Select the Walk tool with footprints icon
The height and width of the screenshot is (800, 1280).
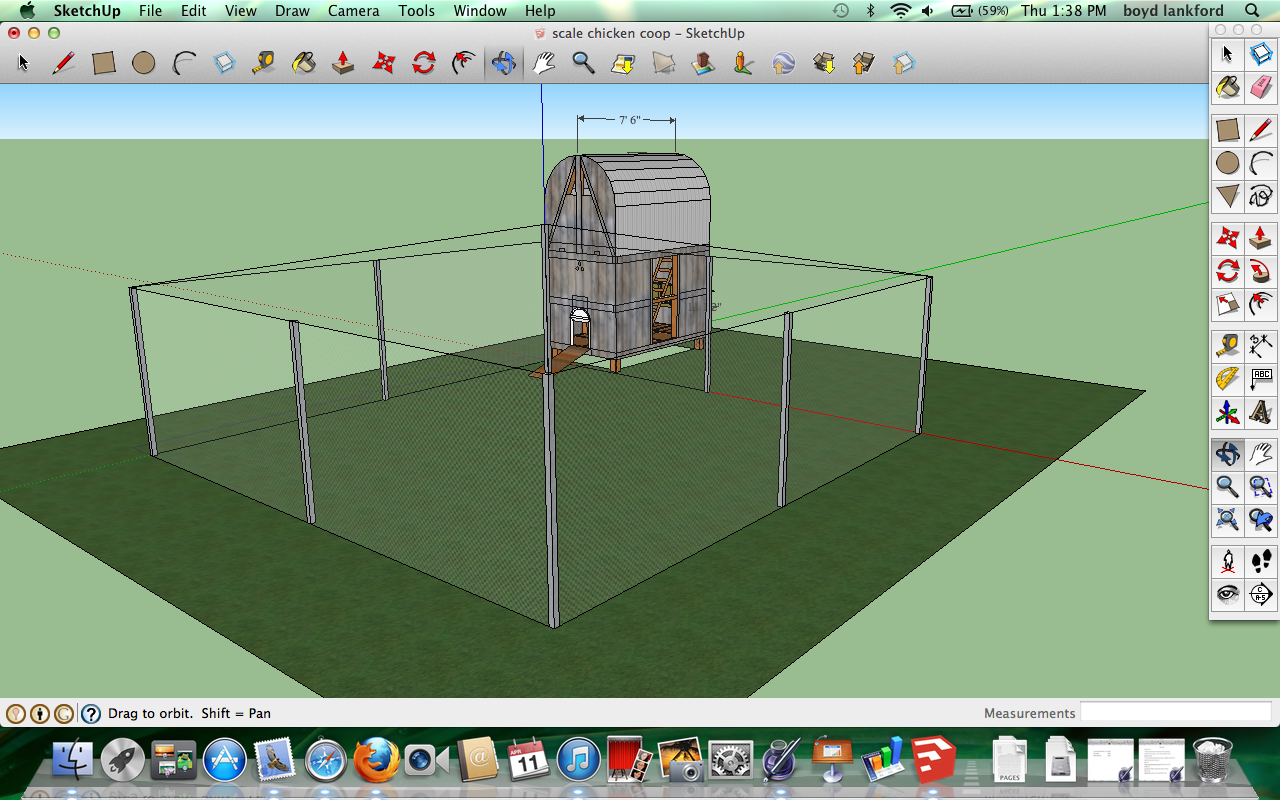(x=1261, y=562)
